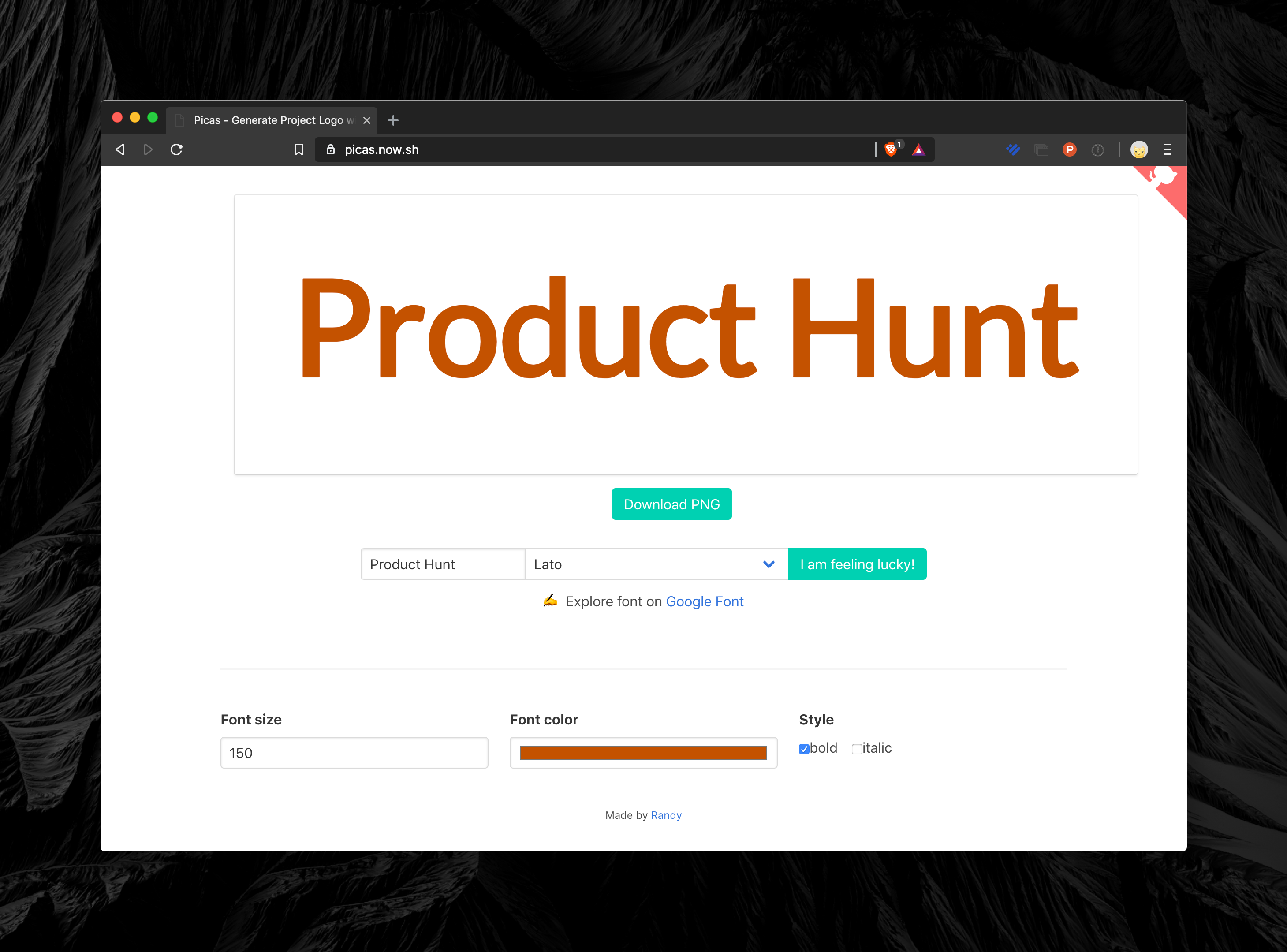Click the red close window button
The height and width of the screenshot is (952, 1287).
coord(117,118)
